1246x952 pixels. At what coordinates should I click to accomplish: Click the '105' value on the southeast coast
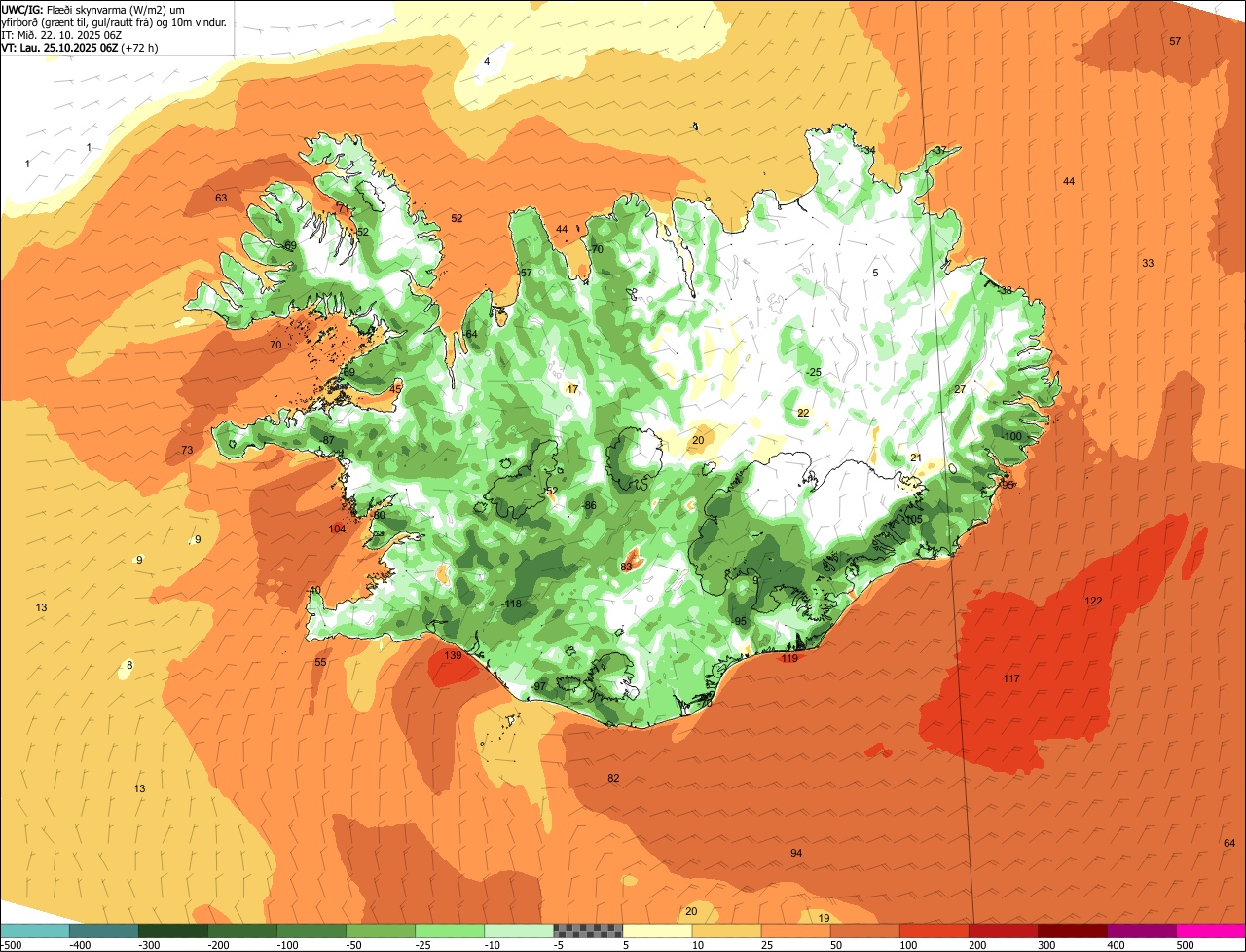(x=913, y=520)
